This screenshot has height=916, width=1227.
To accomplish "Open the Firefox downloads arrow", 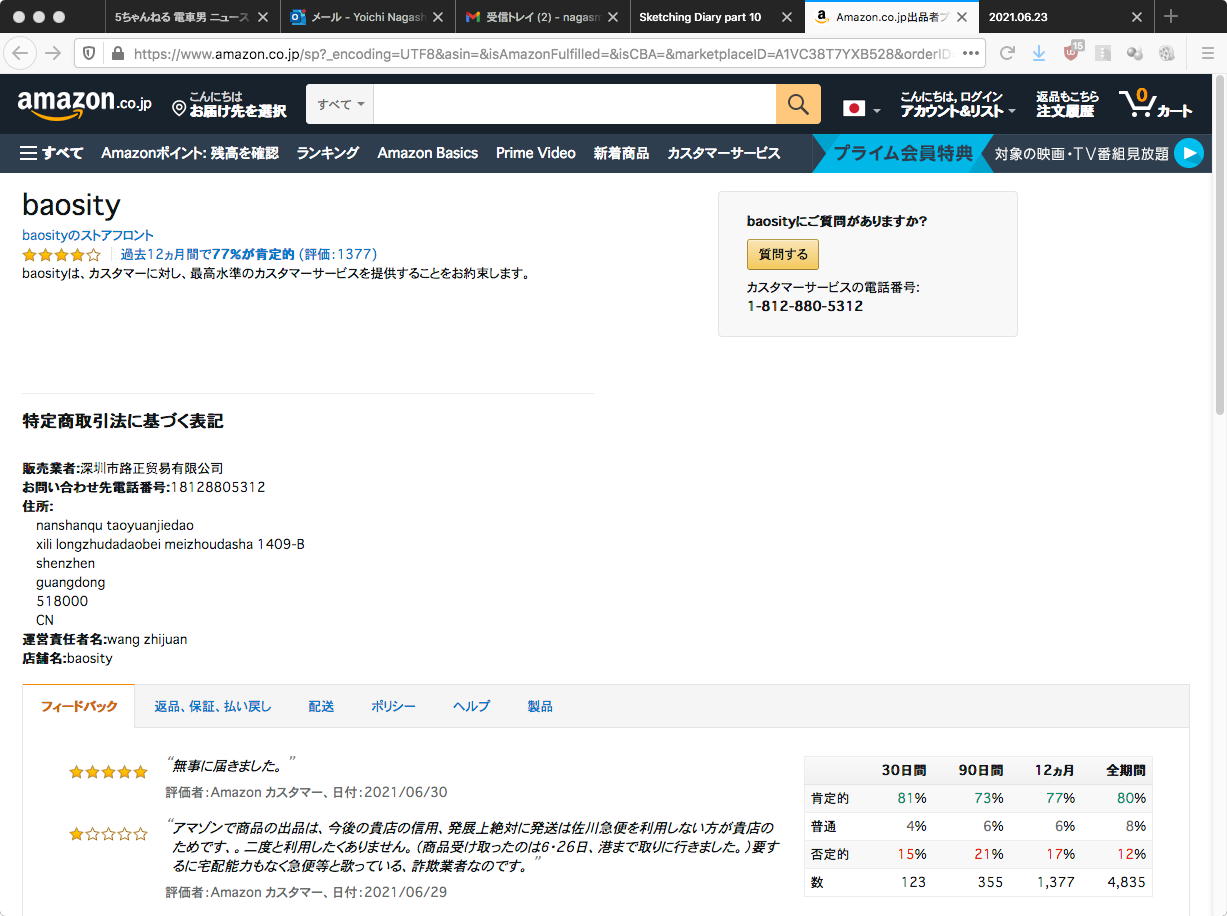I will coord(1039,53).
